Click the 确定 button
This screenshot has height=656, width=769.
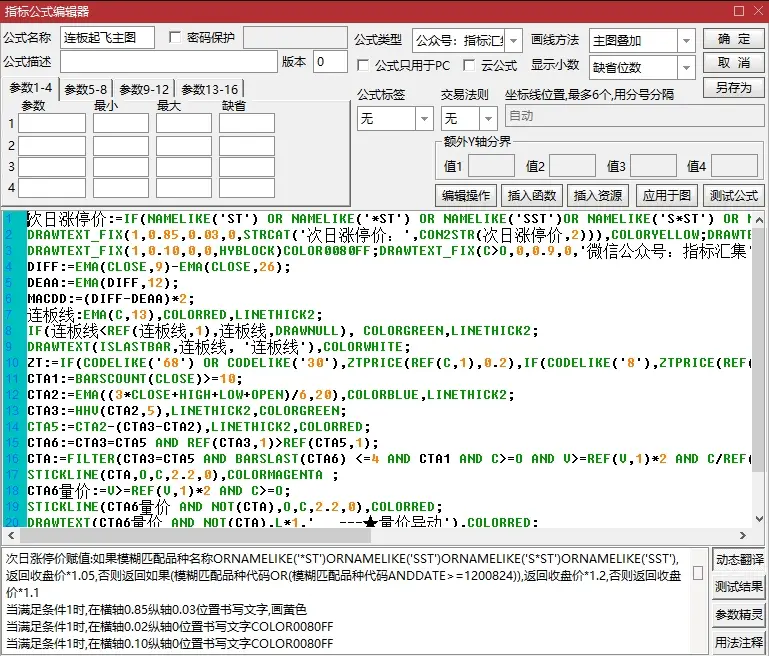734,39
